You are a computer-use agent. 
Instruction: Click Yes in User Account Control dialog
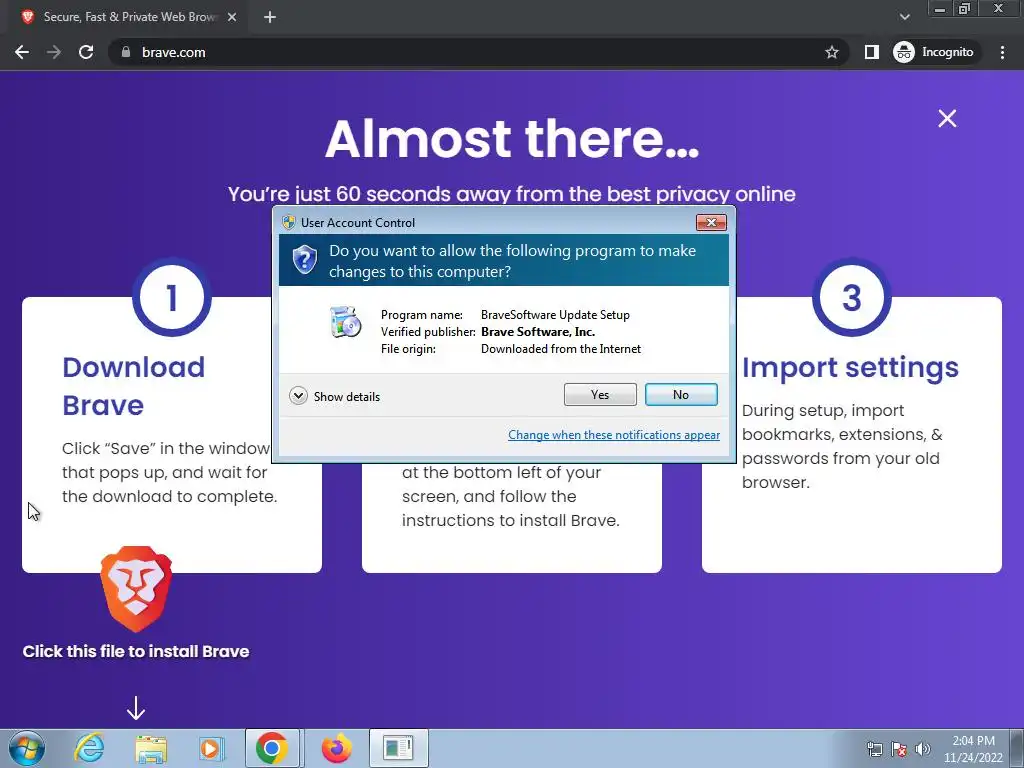pos(600,394)
